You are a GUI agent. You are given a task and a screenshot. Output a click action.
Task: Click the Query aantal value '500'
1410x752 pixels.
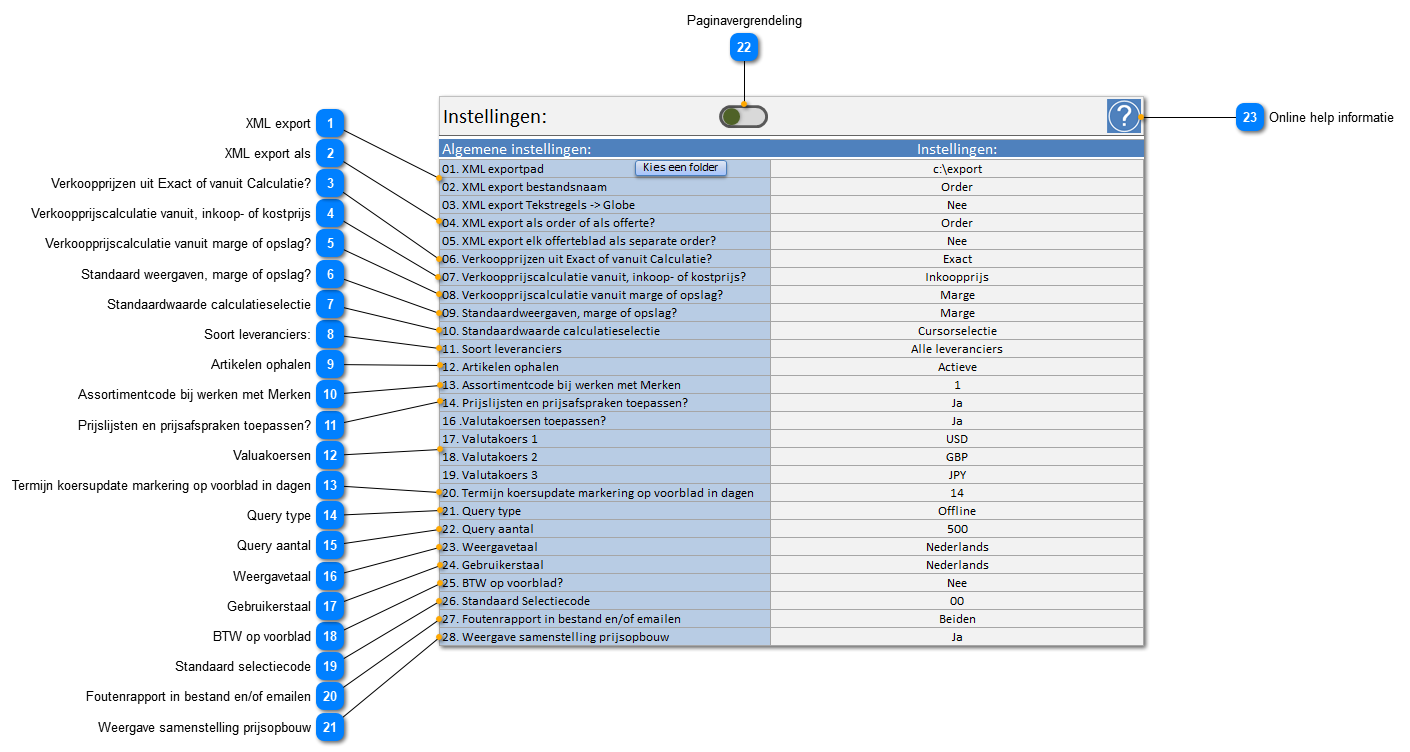[957, 529]
